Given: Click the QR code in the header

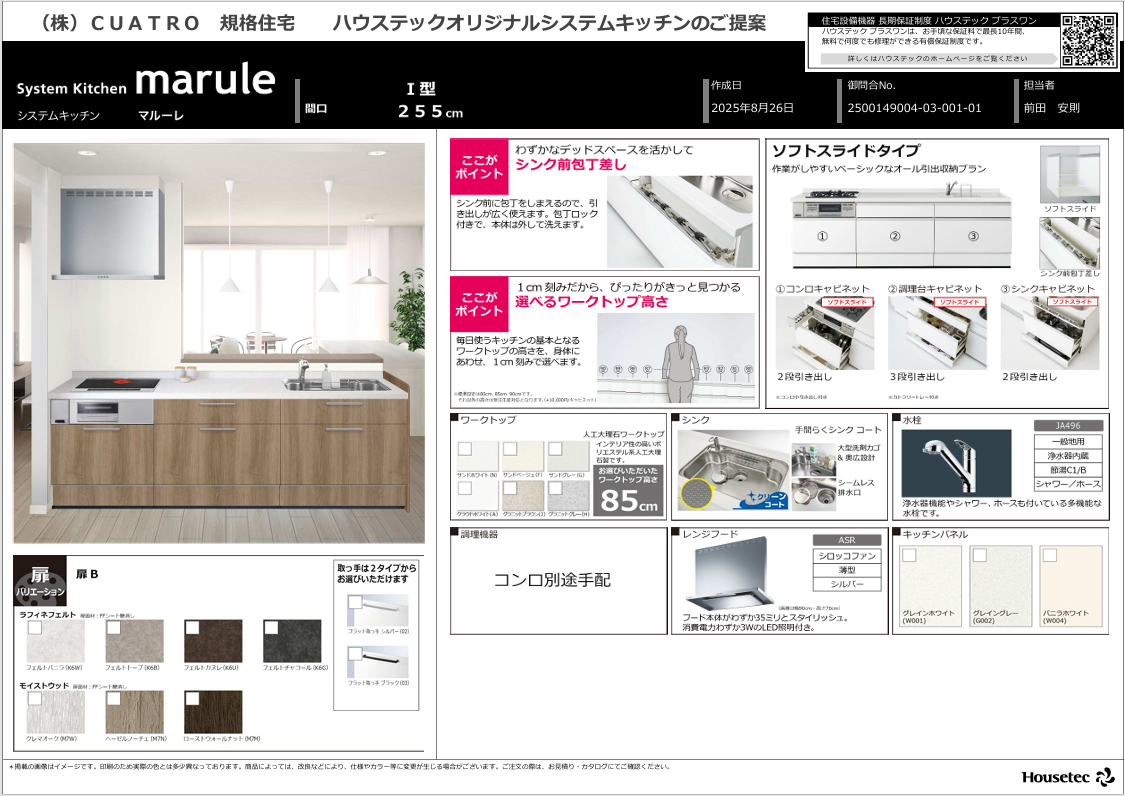Looking at the screenshot, I should tap(1086, 41).
